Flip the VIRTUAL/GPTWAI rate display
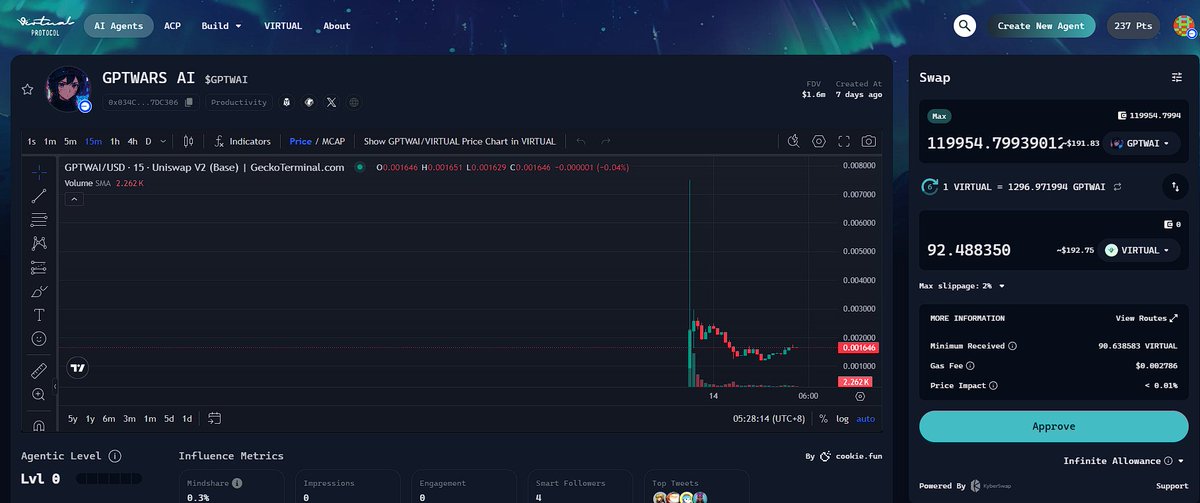Screen dimensions: 1200x503 1116,186
